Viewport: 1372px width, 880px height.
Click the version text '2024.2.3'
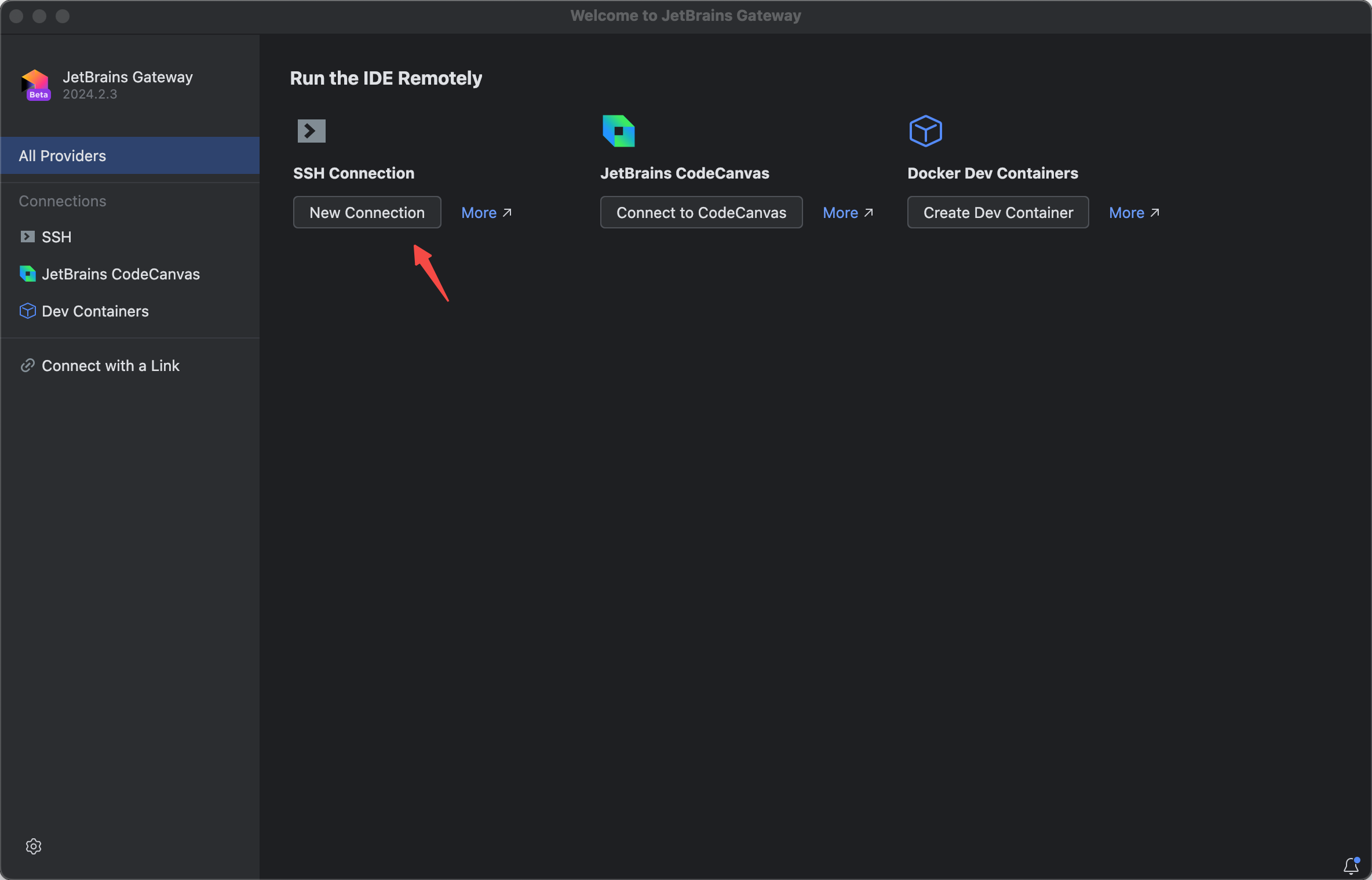(90, 94)
